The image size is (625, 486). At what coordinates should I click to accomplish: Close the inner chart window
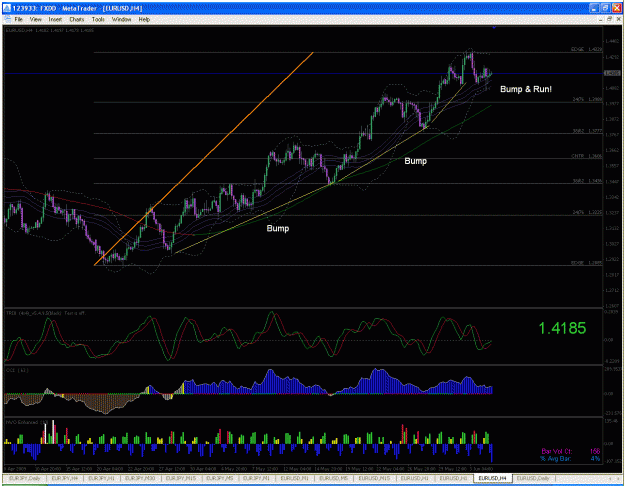coord(617,19)
